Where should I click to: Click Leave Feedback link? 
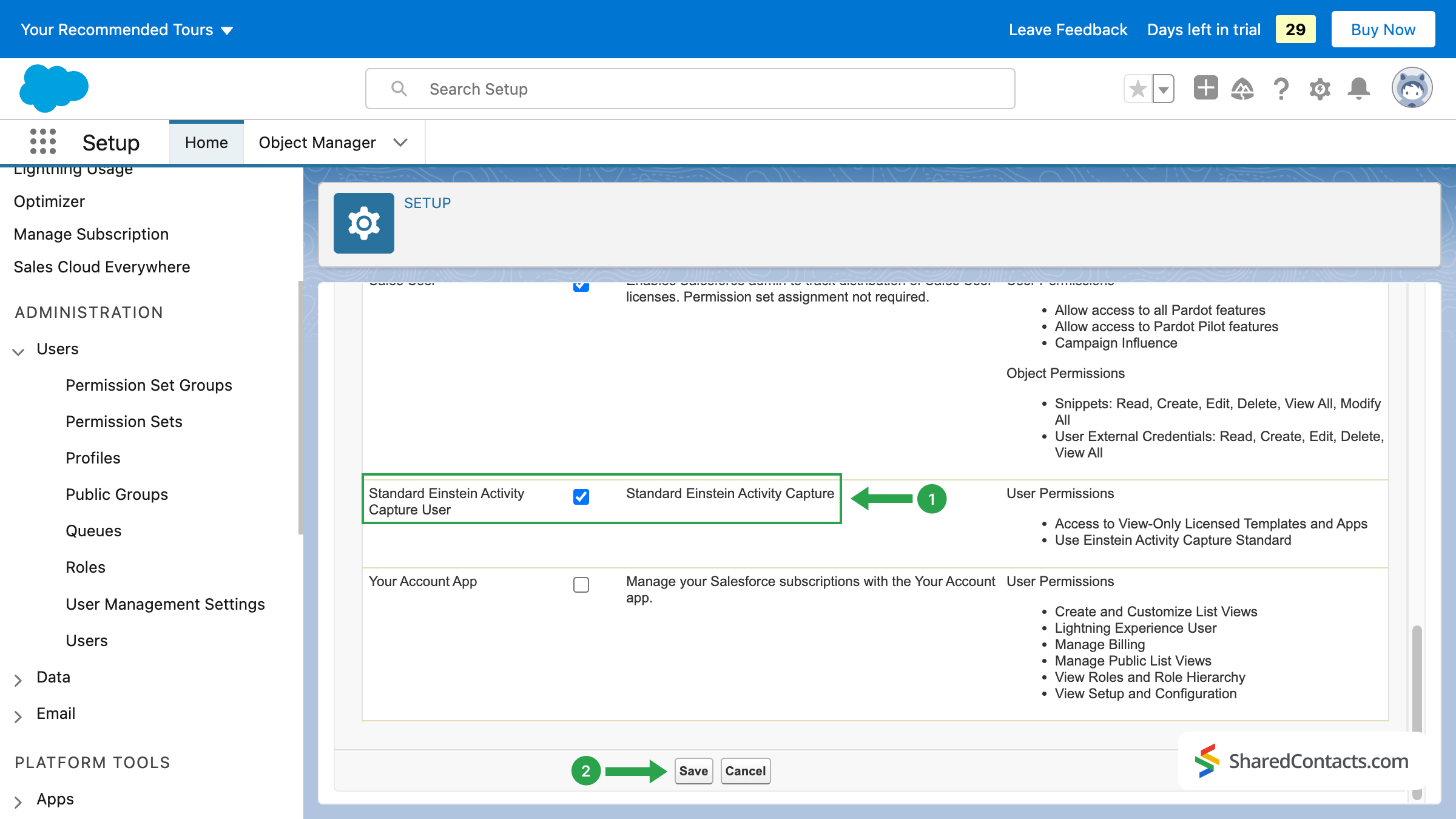[1068, 30]
